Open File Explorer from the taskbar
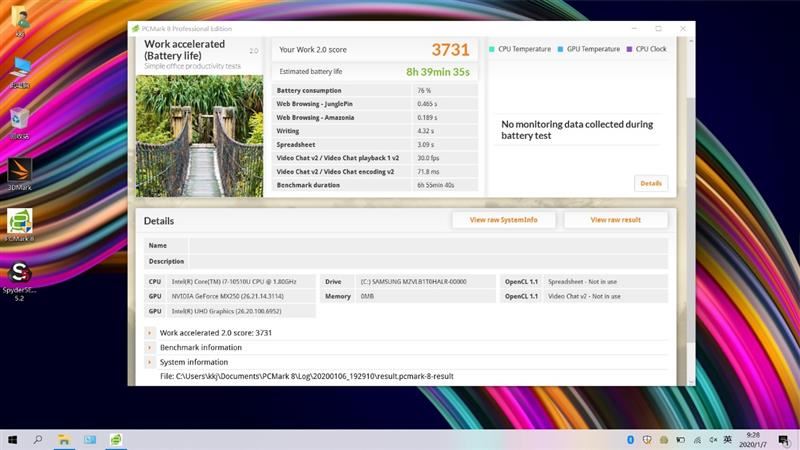 (x=64, y=439)
